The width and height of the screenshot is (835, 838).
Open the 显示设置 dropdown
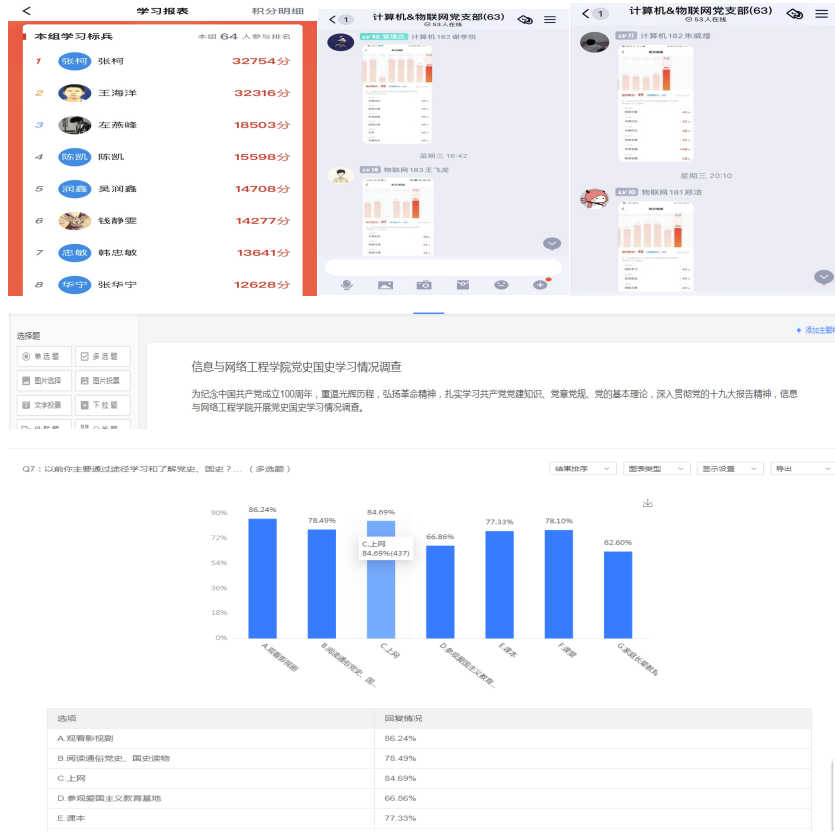point(730,468)
